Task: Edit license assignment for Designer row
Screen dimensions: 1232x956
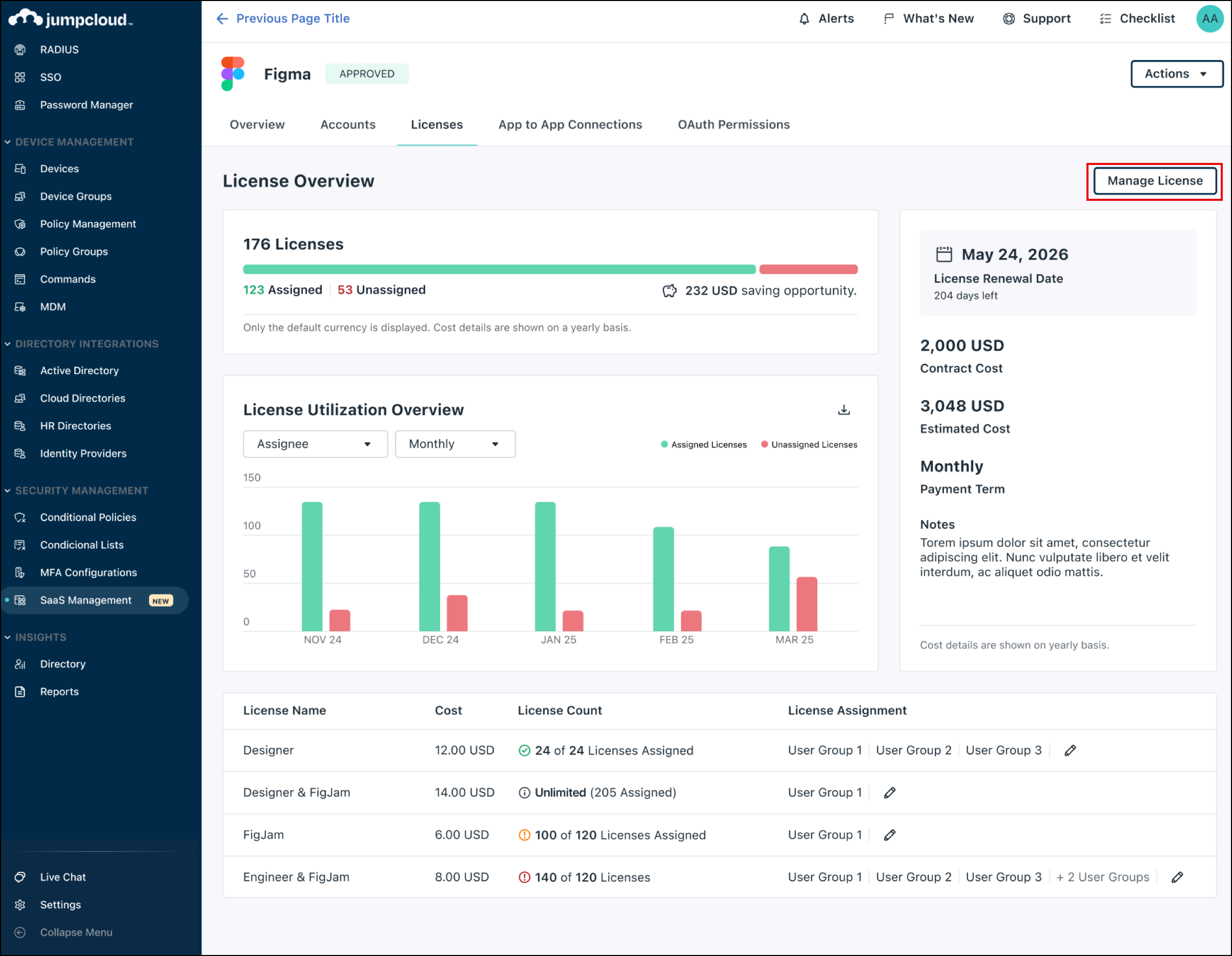Action: (x=1070, y=751)
